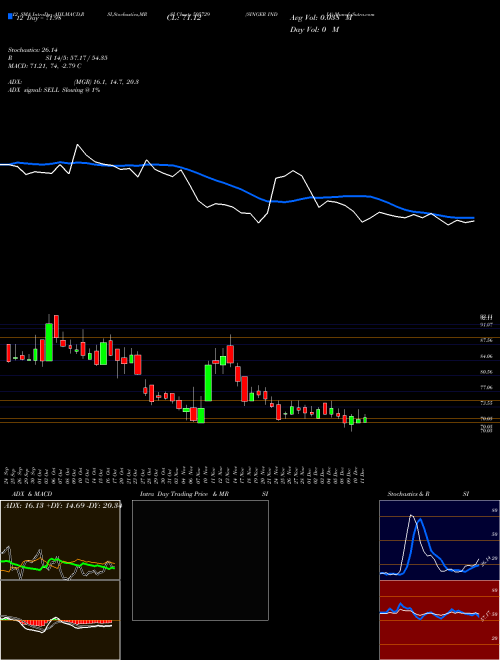Click the last green candlestick at '11 Dec'
The image size is (500, 660).
(x=365, y=420)
